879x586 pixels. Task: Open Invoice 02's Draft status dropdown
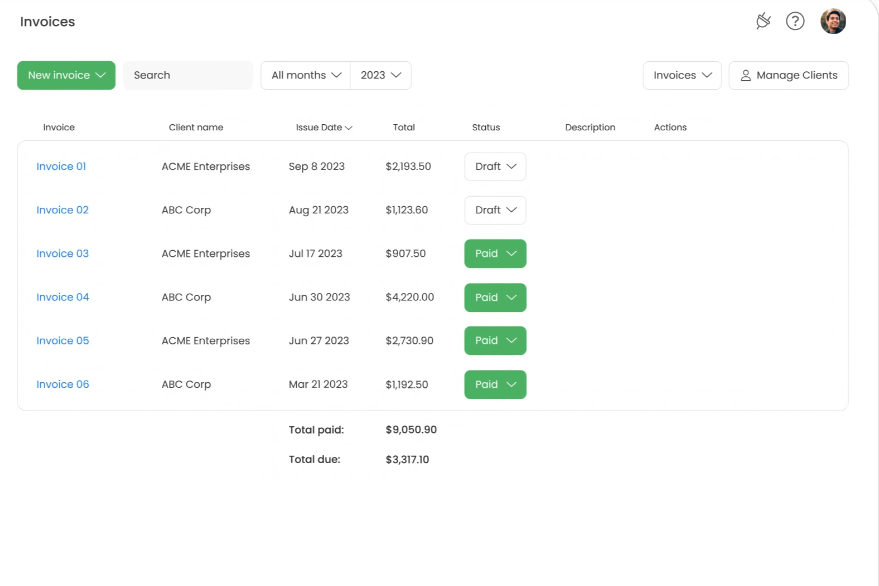[495, 210]
